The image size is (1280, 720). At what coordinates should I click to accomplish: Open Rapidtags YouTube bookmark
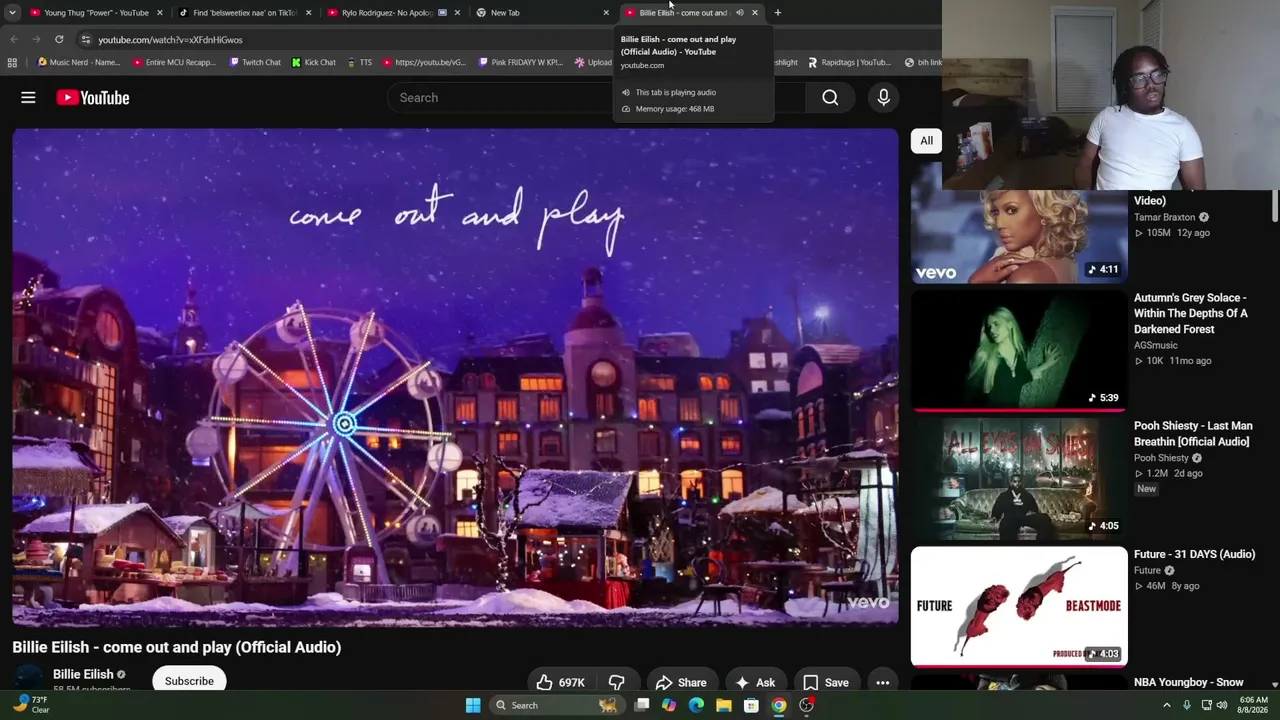(x=849, y=63)
